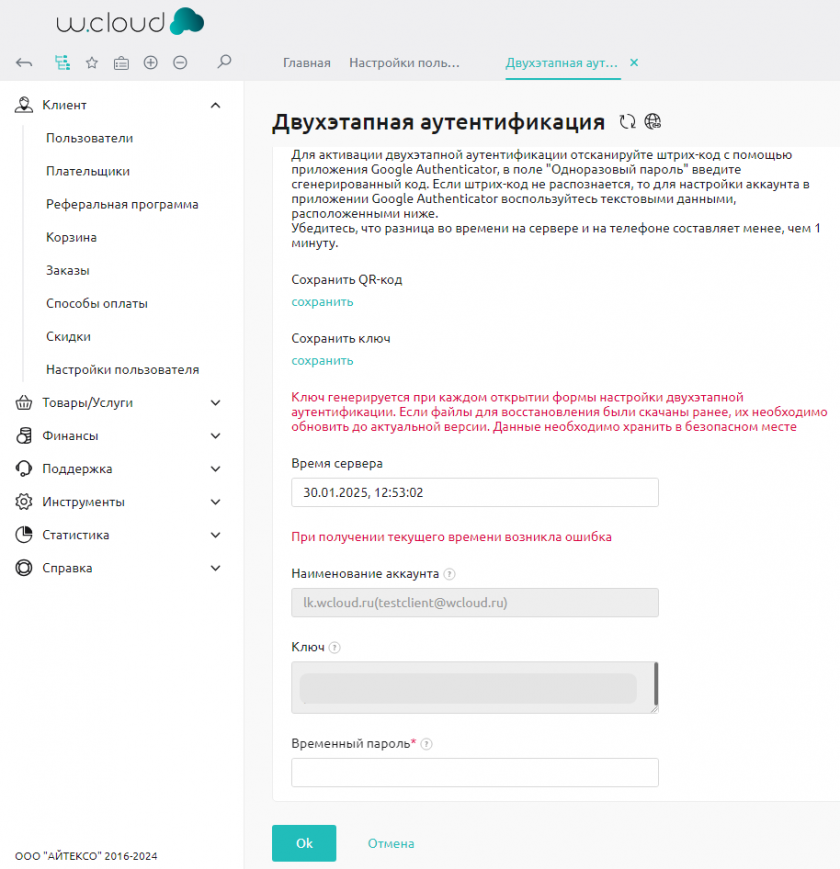840x869 pixels.
Task: Expand the Финансы menu section
Action: tap(215, 436)
